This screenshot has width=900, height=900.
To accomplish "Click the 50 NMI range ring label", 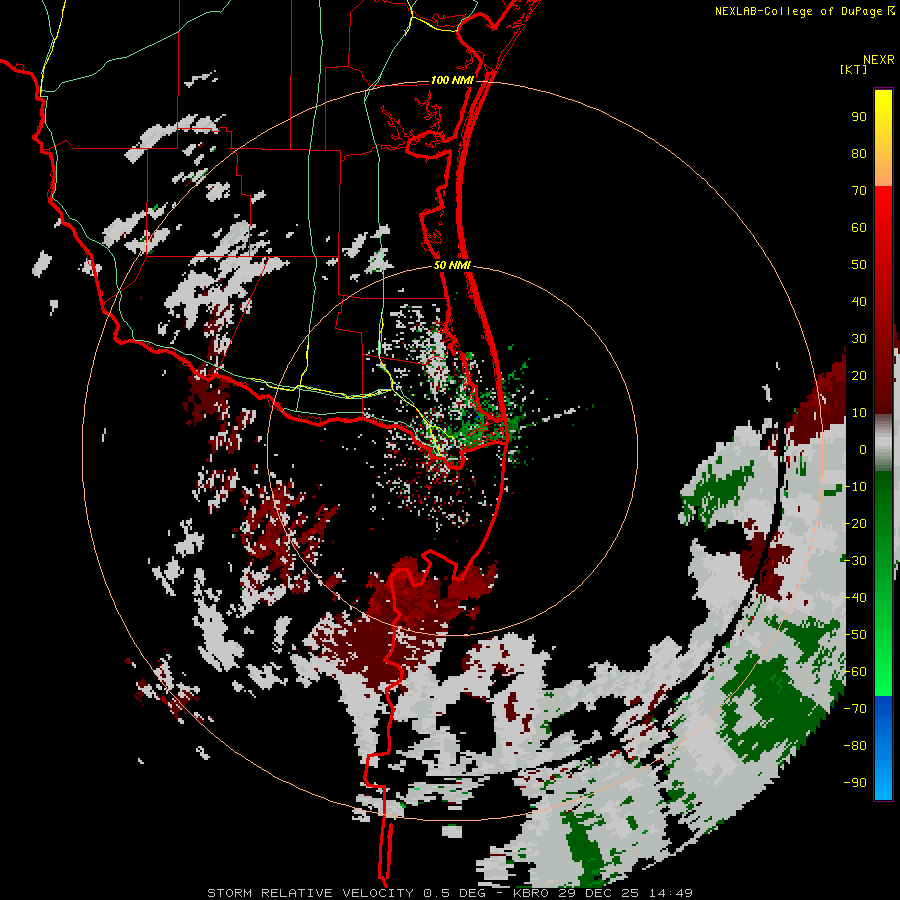I will tap(452, 265).
